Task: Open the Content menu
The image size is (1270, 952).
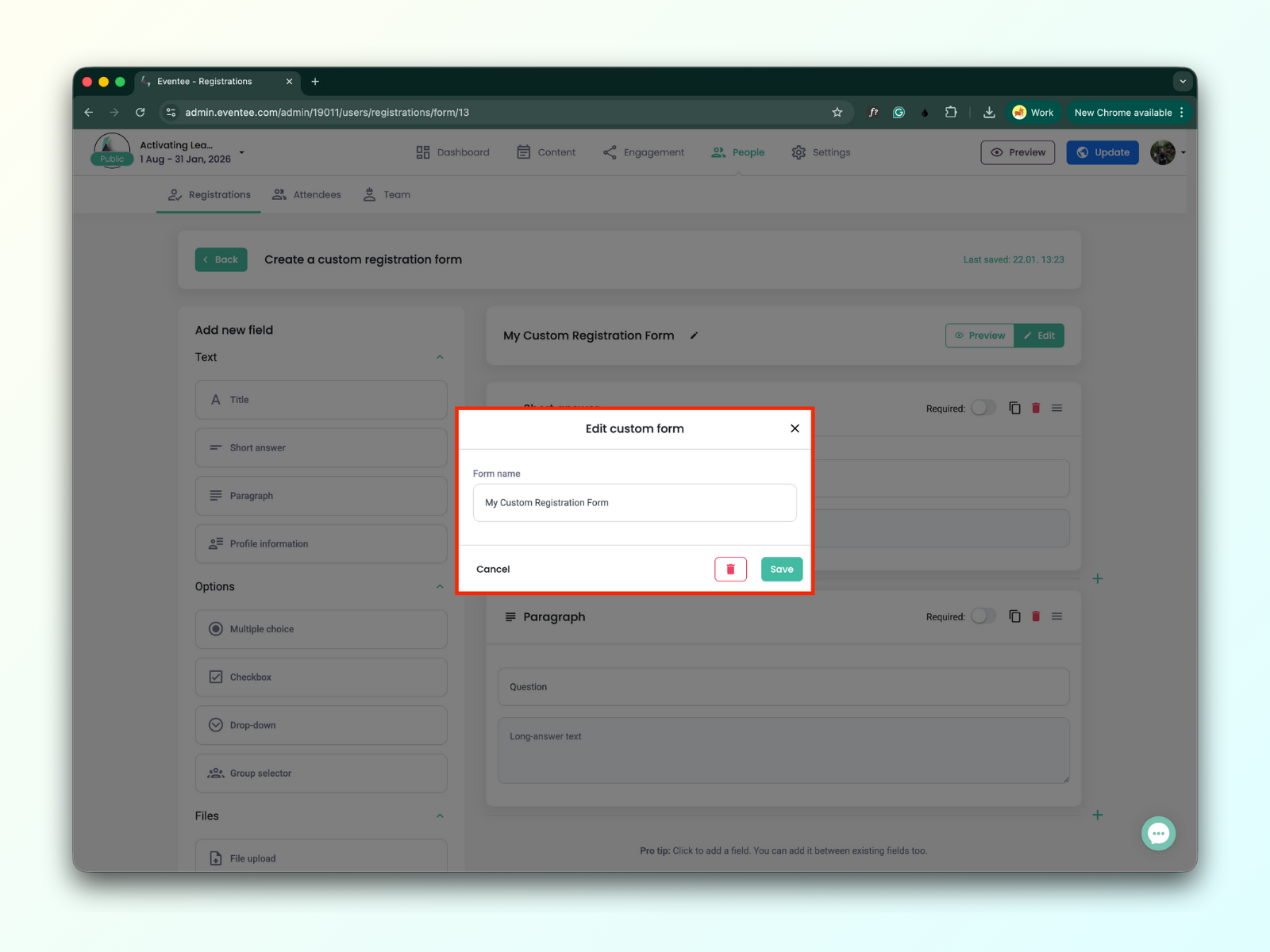Action: 546,152
